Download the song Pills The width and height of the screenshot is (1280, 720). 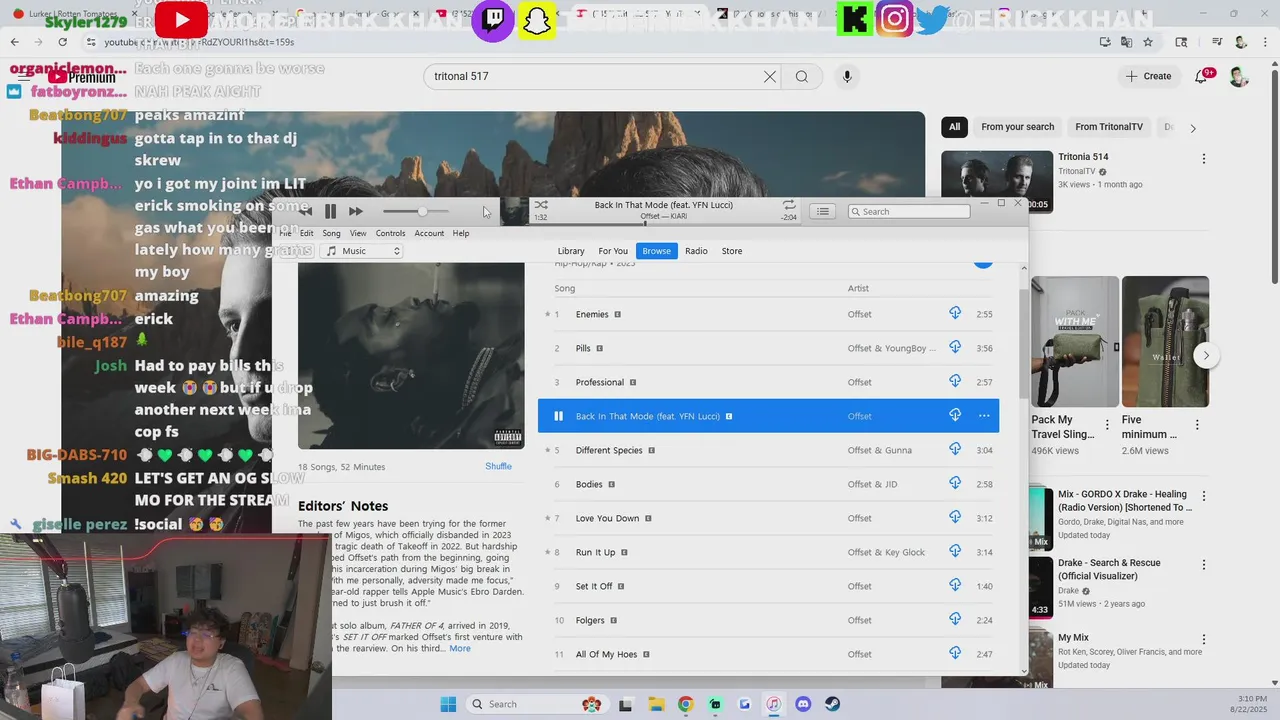click(x=955, y=347)
